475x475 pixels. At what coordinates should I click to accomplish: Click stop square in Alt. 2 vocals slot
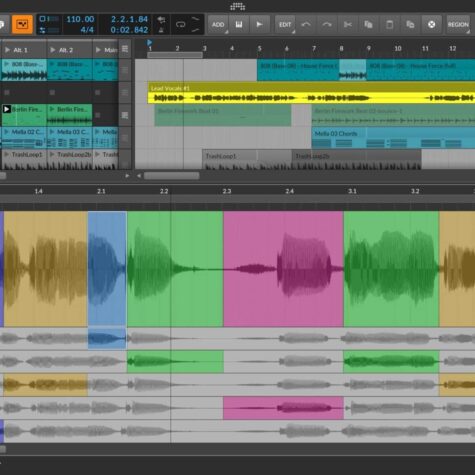point(52,92)
